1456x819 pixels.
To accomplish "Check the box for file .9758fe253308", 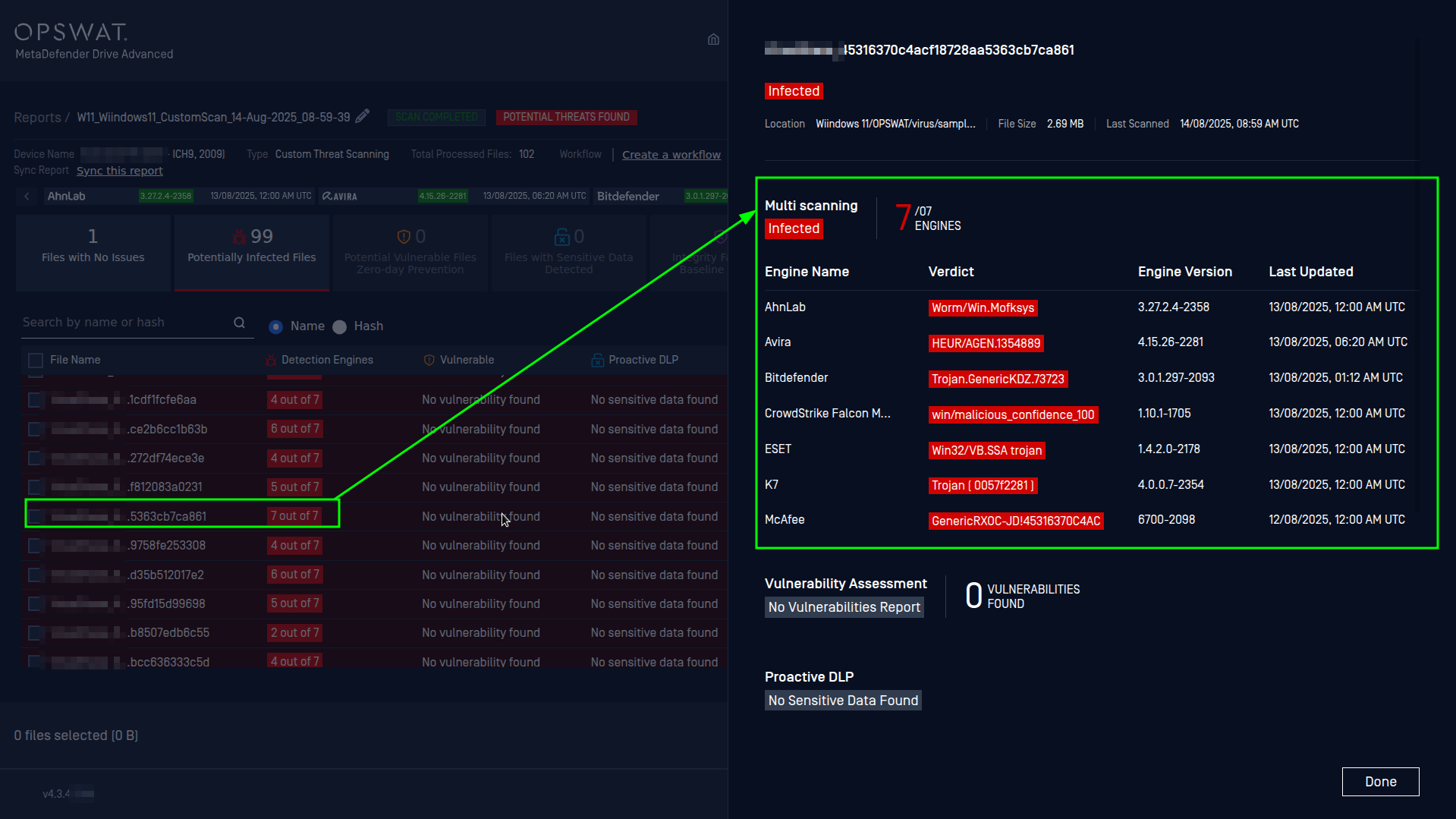I will pos(35,545).
